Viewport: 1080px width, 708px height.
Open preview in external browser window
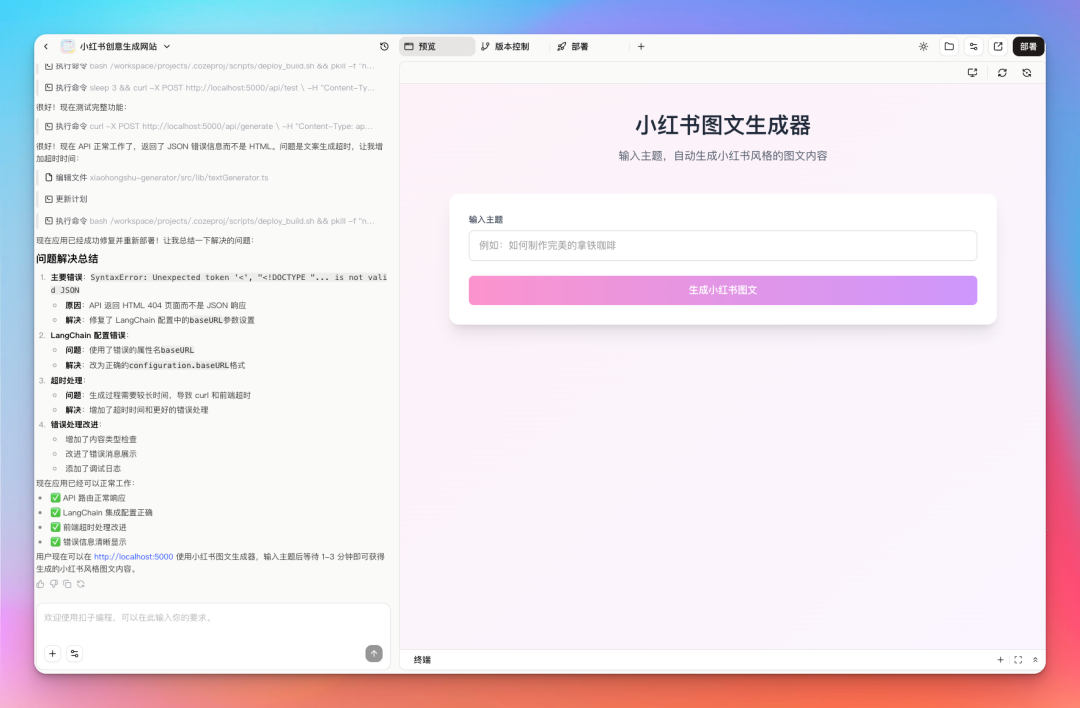pos(997,46)
